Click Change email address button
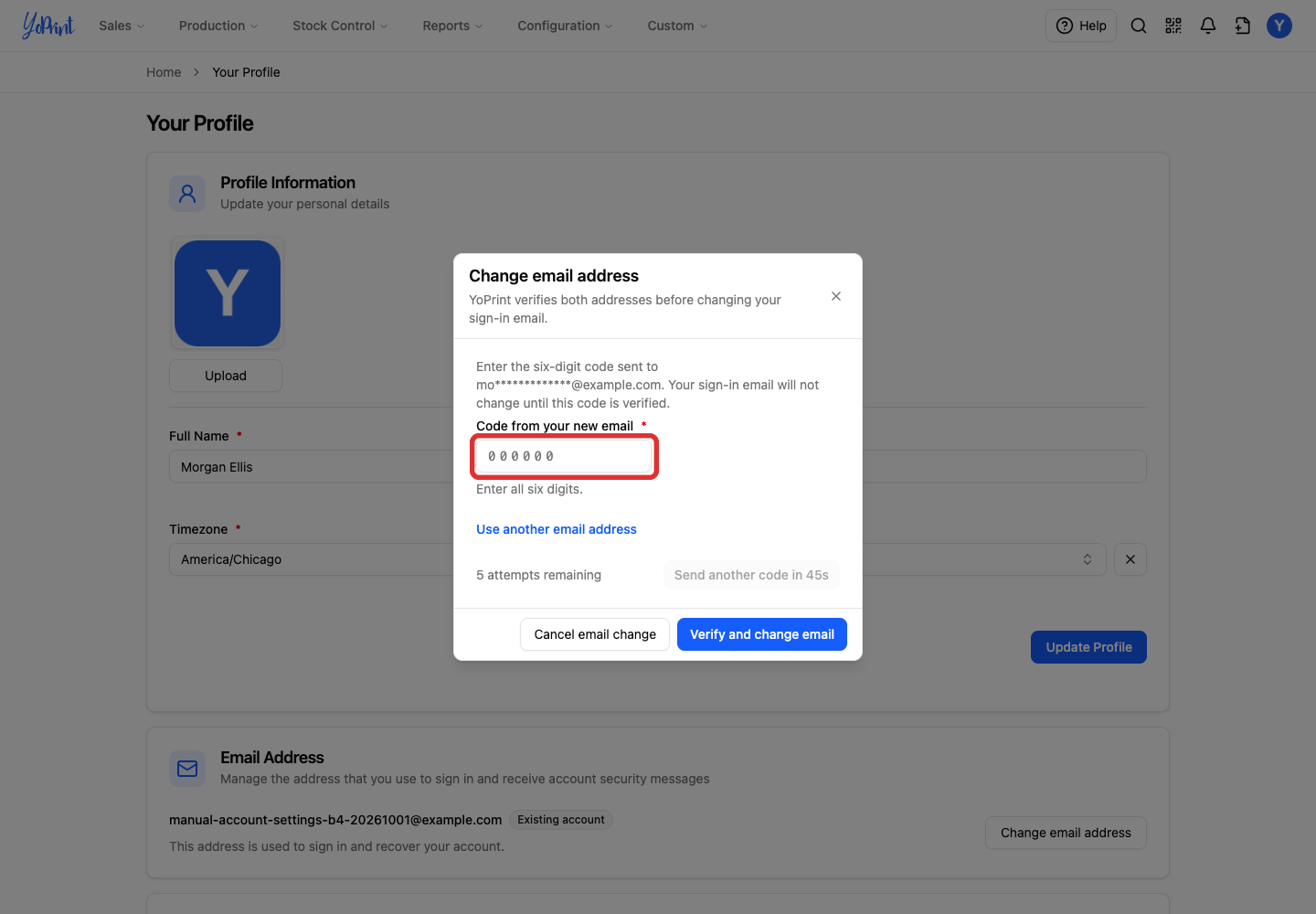Screen dimensions: 1316x914 click(1066, 833)
